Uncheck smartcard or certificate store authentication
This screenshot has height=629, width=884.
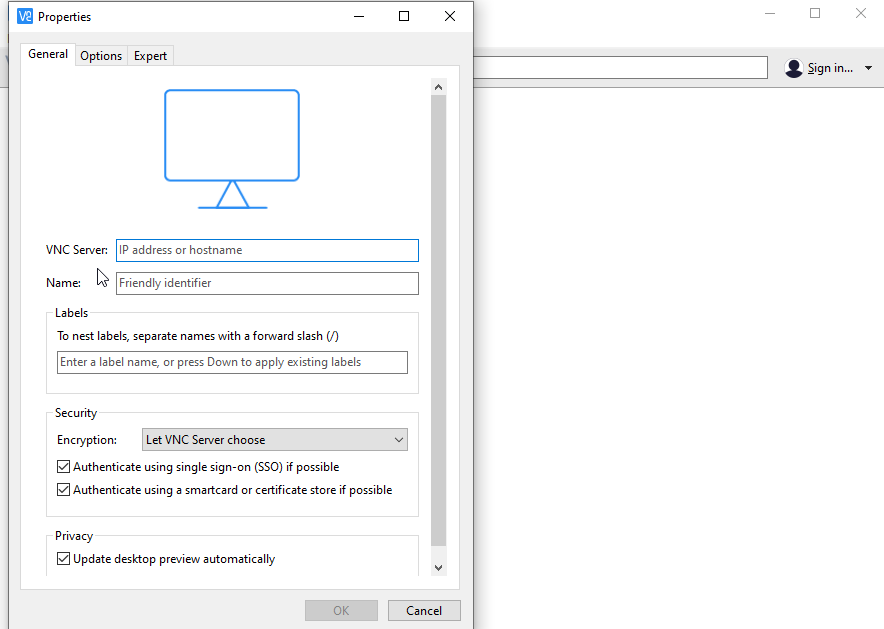[x=64, y=490]
